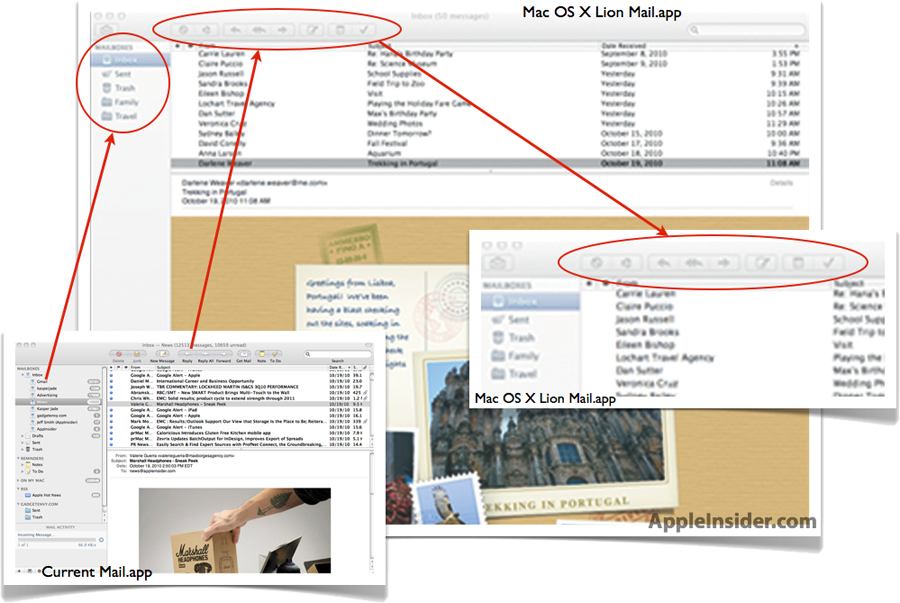Screen dimensions: 900x603
Task: Expand Drafts in Current Mail.app sidebar
Action: click(x=22, y=435)
